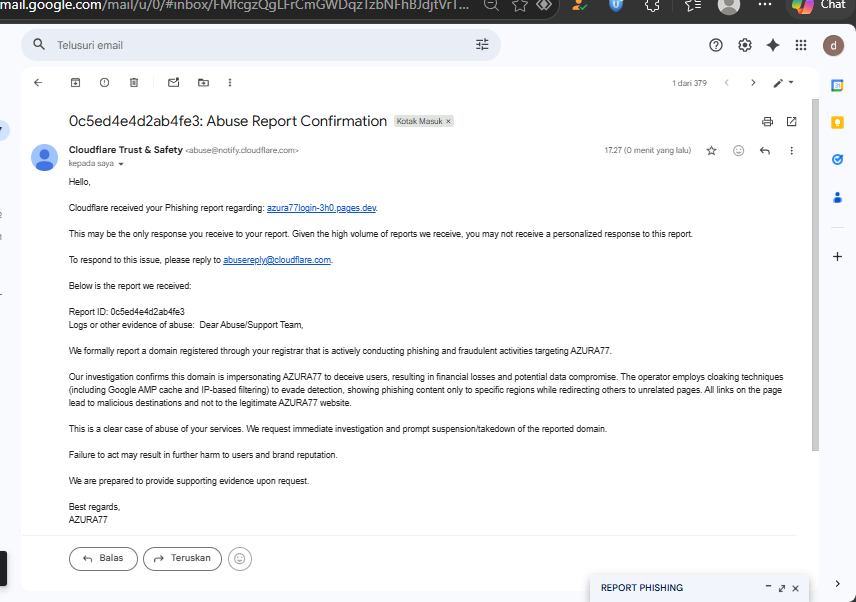856x602 pixels.
Task: Open Google Tasks side panel
Action: 837,159
